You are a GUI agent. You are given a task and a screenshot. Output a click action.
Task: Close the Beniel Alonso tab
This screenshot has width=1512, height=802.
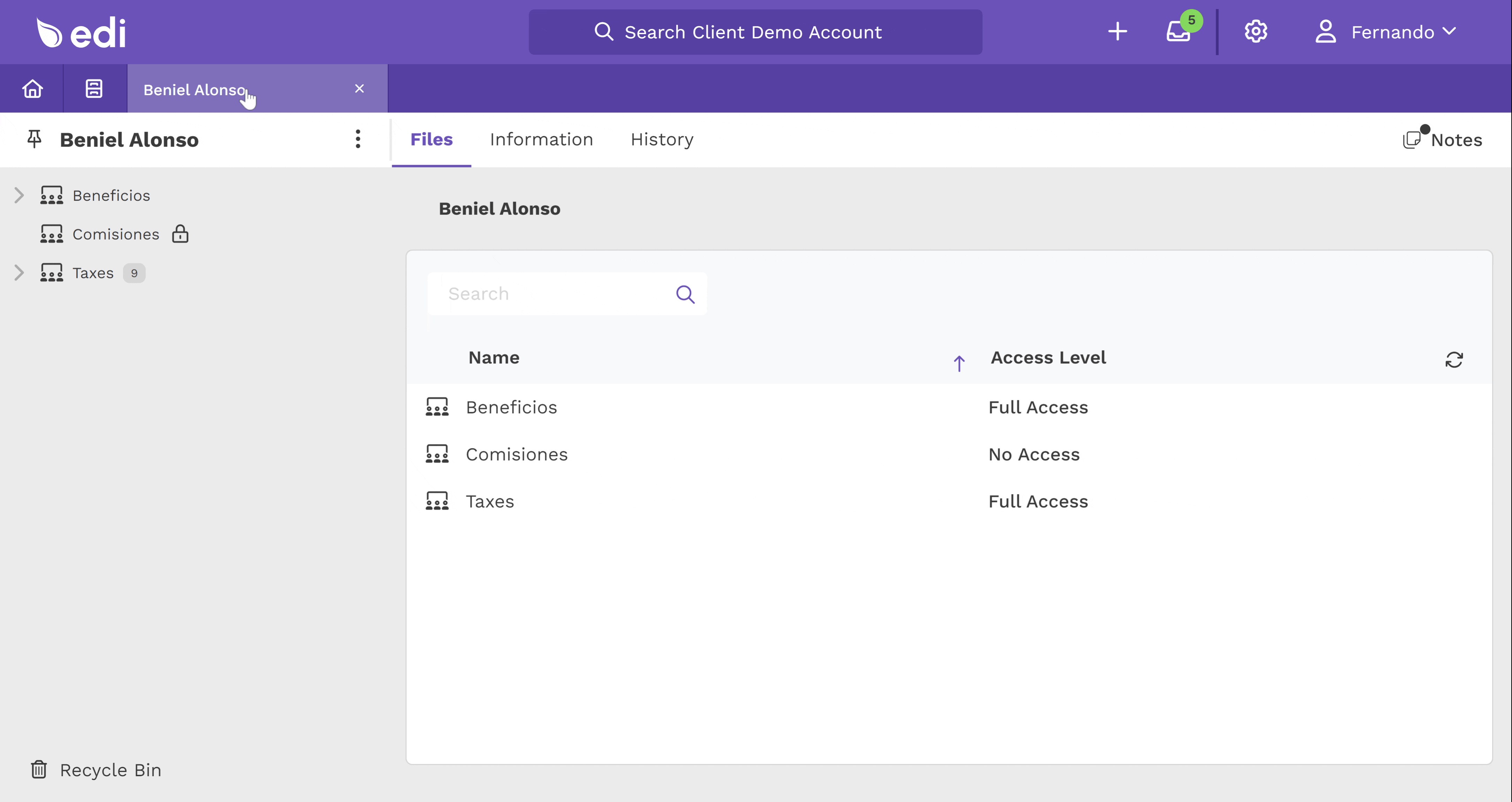359,88
